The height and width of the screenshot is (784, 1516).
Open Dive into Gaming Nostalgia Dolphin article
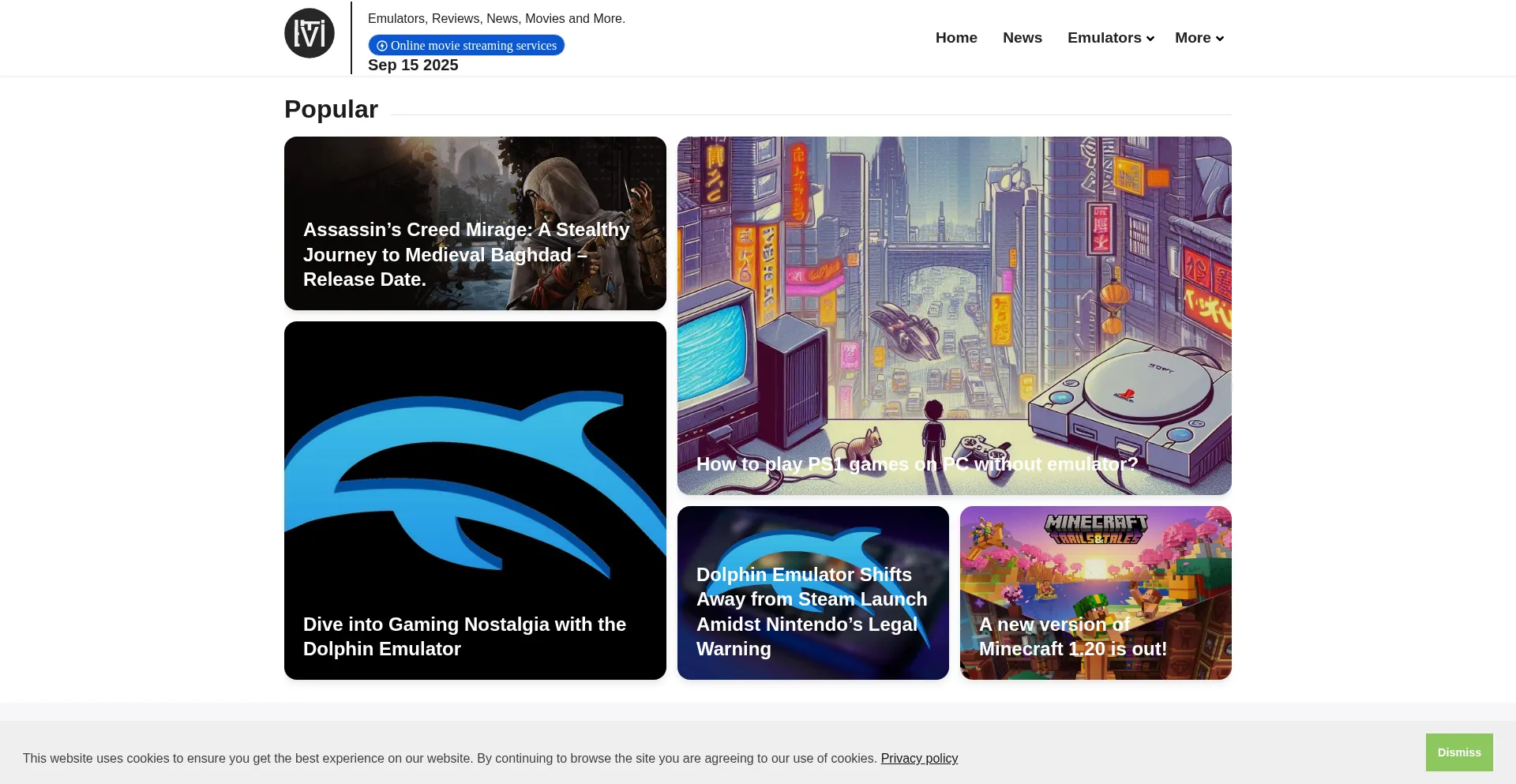464,636
